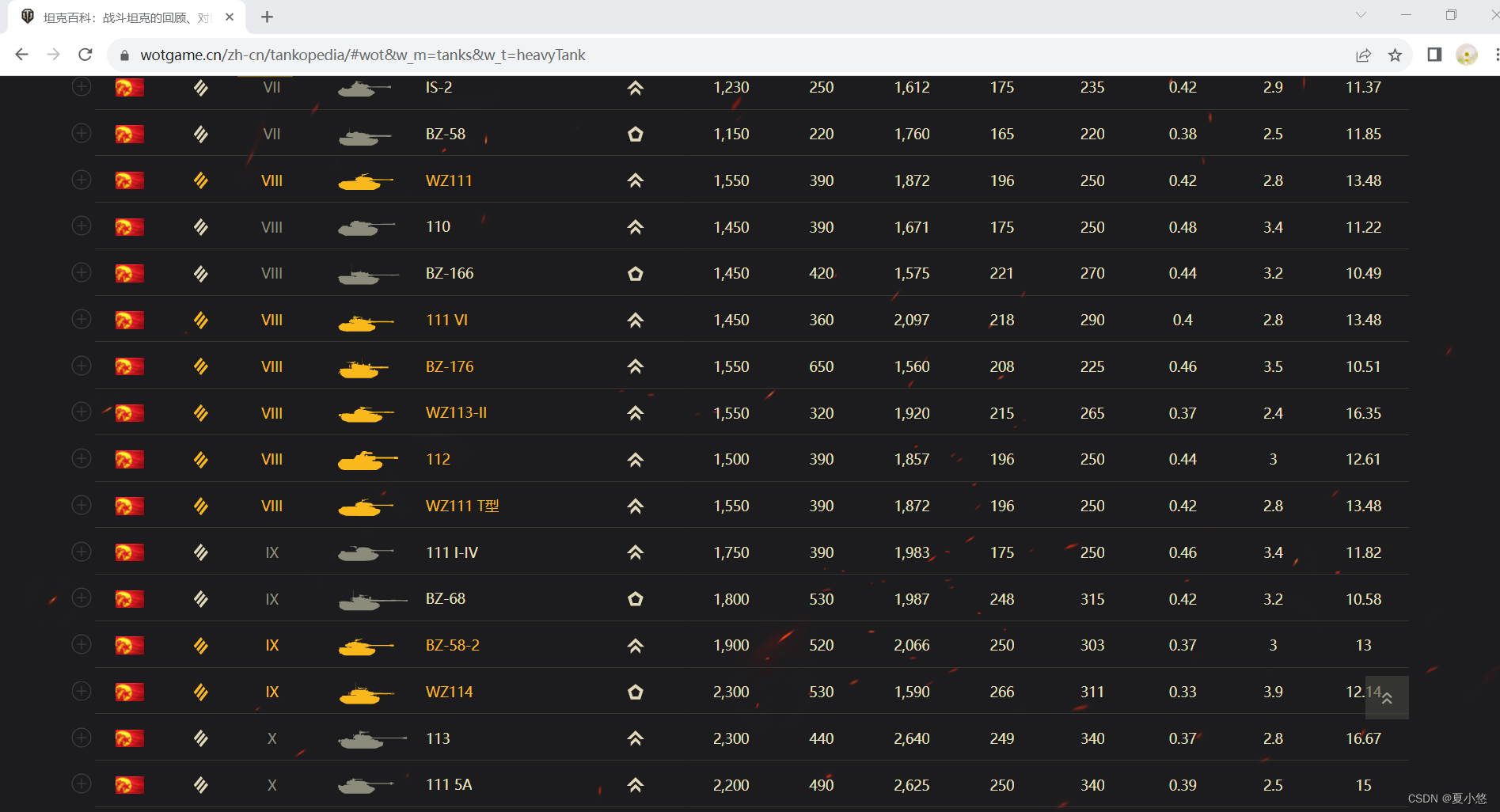Open the WZ114 tank page
The height and width of the screenshot is (812, 1500).
tap(450, 692)
